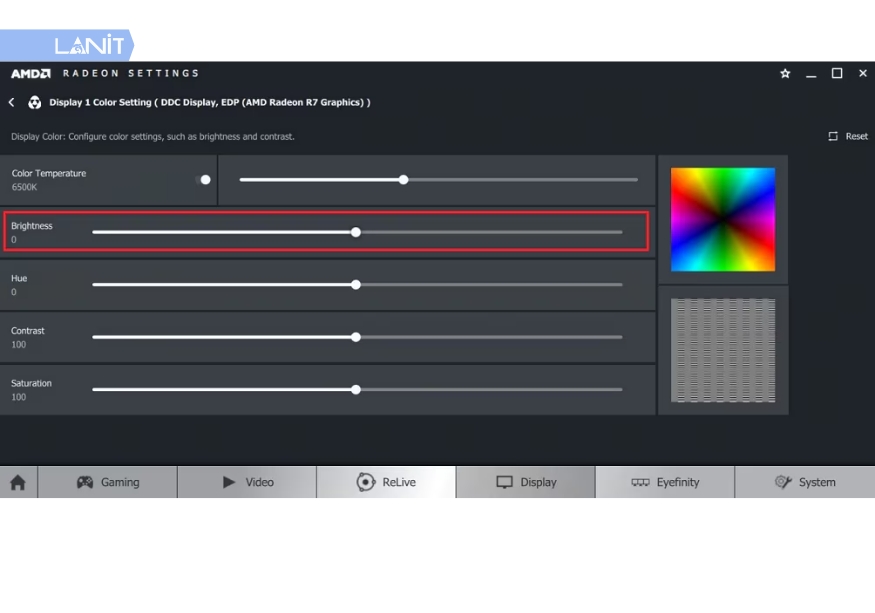
Task: Close the Radeon Settings window
Action: [x=863, y=73]
